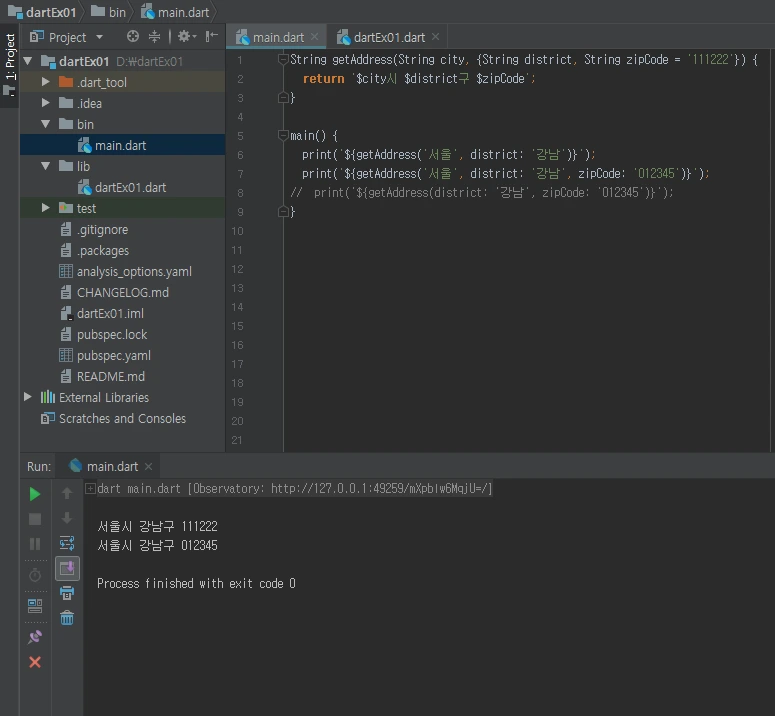Select pubspec.lock file
The width and height of the screenshot is (775, 716).
pyautogui.click(x=123, y=335)
